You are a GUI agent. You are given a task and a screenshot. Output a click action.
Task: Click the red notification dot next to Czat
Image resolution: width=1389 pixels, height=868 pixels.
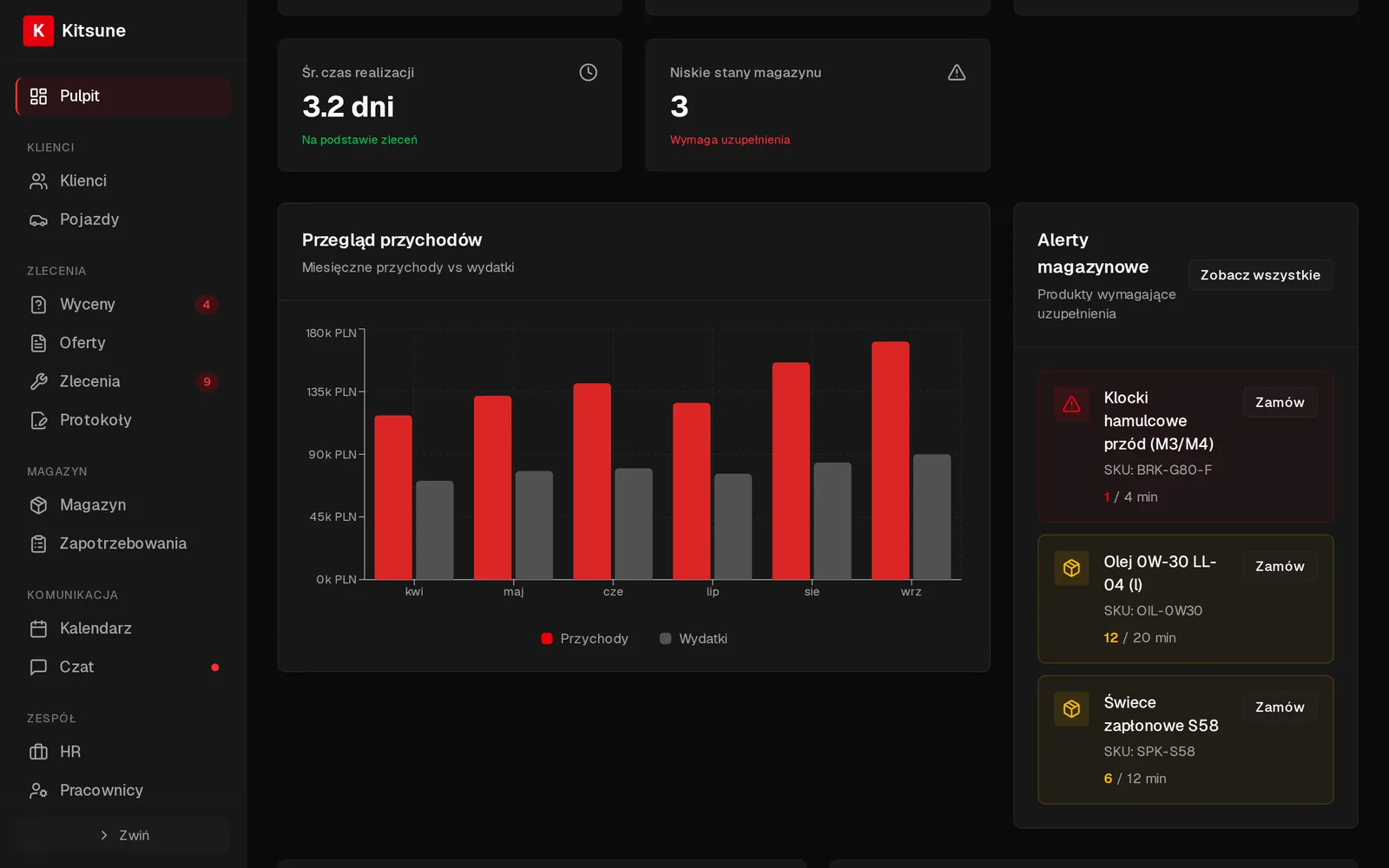[x=215, y=667]
